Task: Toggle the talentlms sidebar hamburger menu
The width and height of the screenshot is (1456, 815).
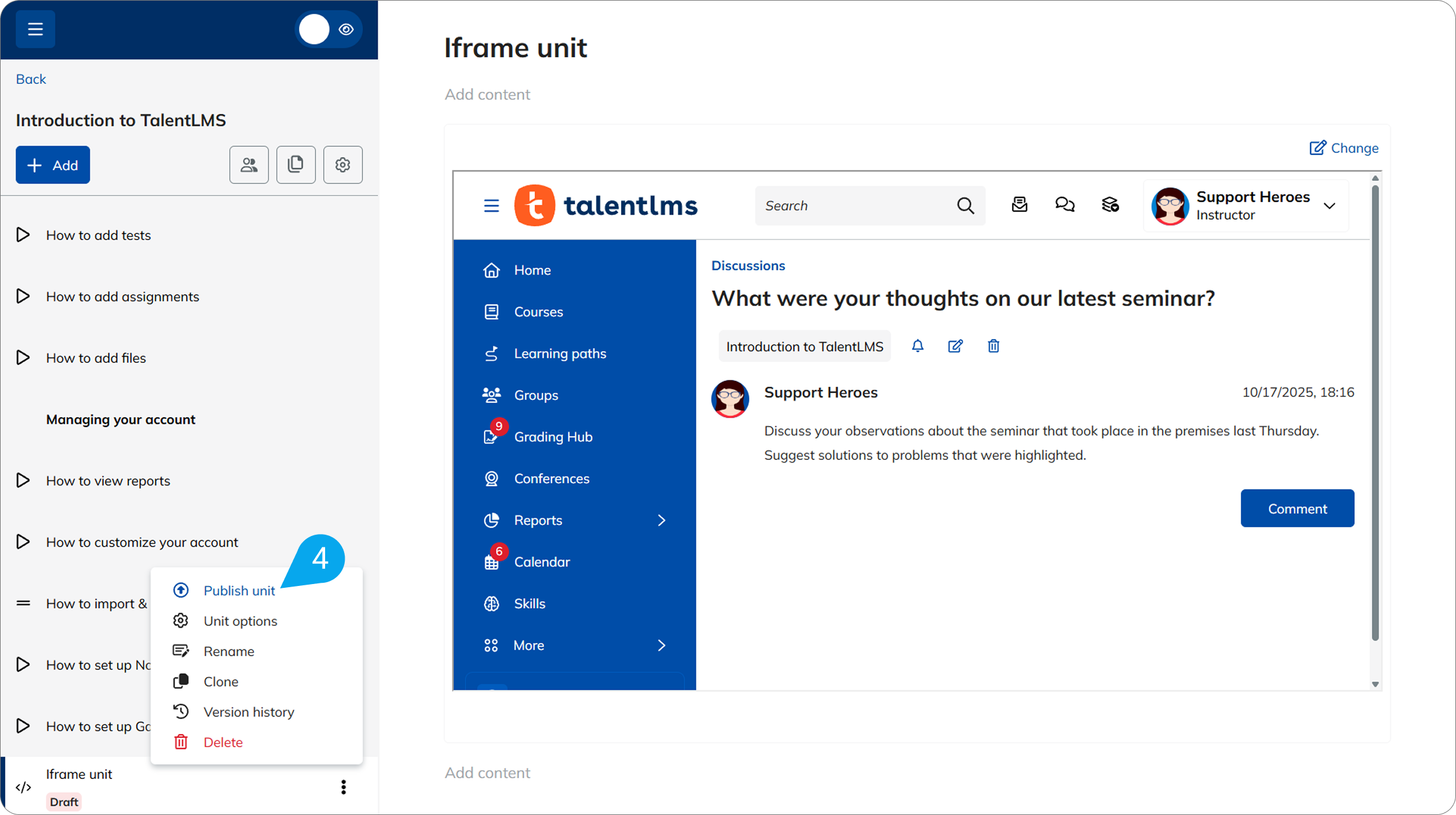Action: point(491,206)
